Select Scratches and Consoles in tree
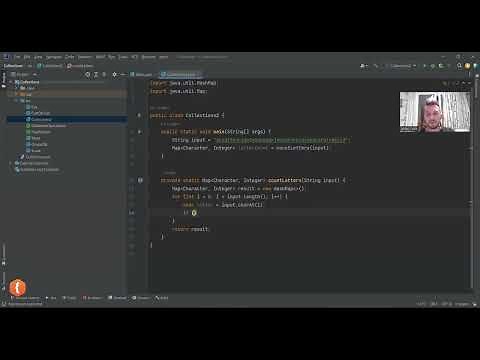 pos(37,170)
